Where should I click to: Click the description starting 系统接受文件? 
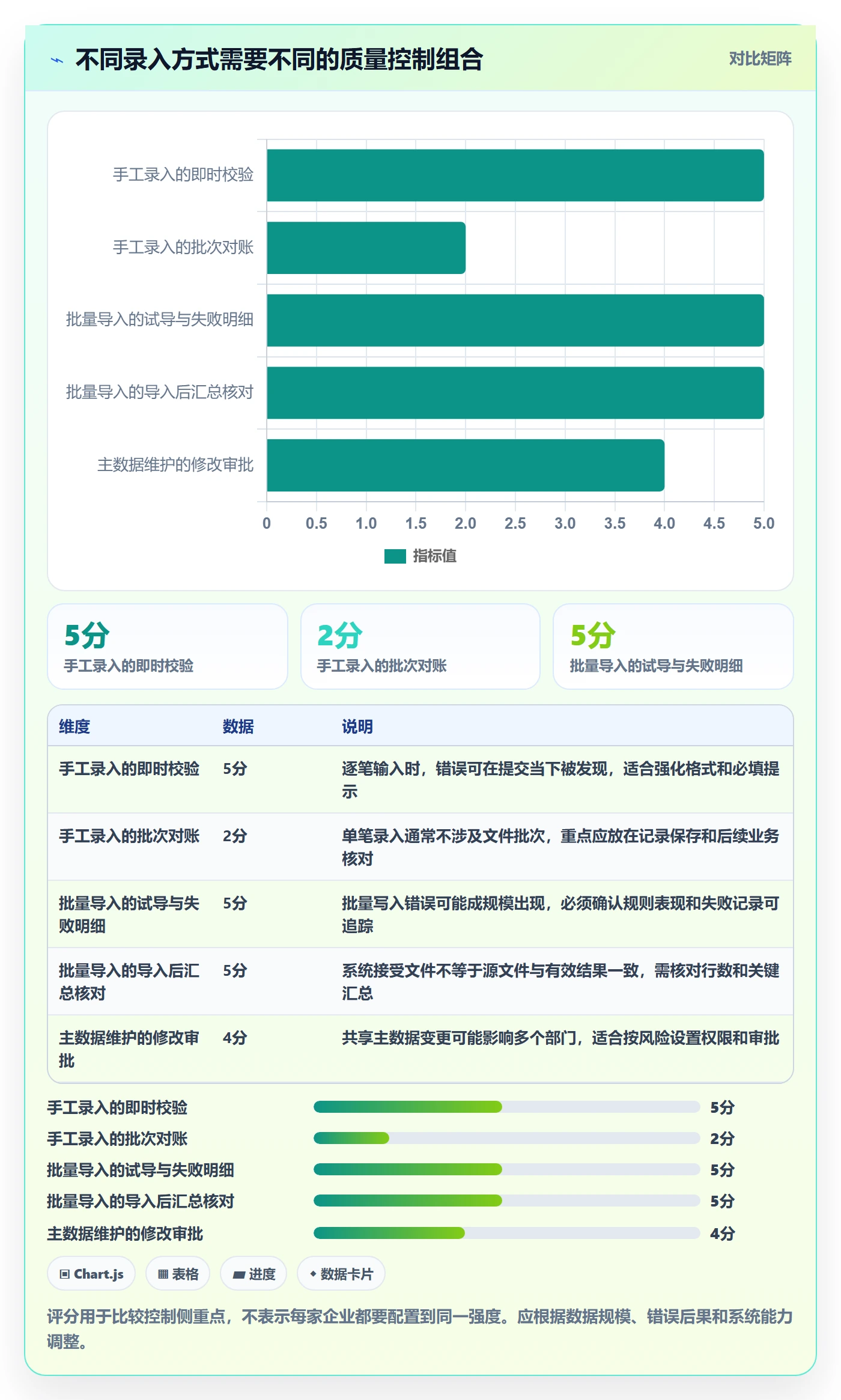(560, 982)
